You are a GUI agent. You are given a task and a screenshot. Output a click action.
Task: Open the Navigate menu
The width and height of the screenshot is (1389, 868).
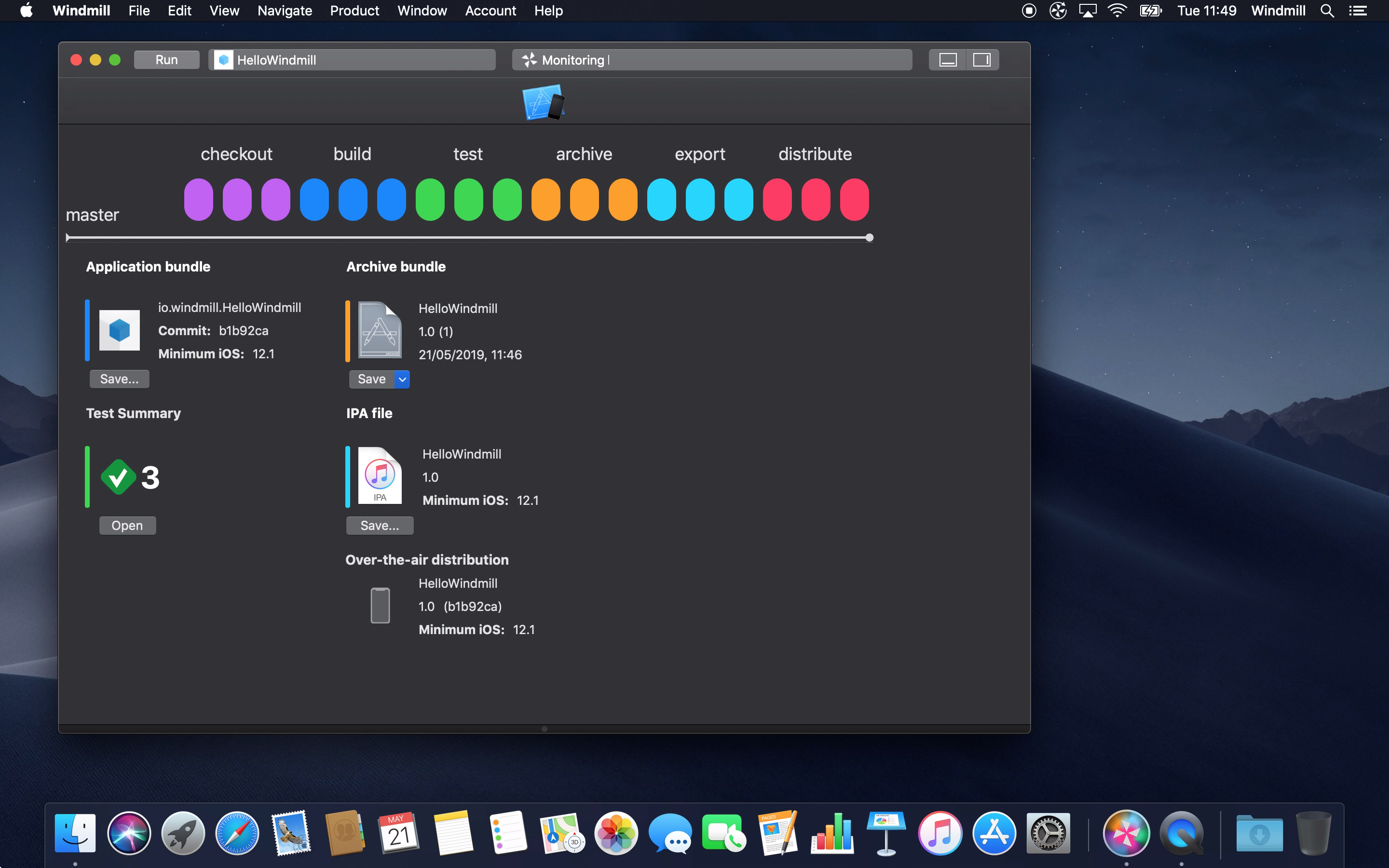click(x=285, y=10)
